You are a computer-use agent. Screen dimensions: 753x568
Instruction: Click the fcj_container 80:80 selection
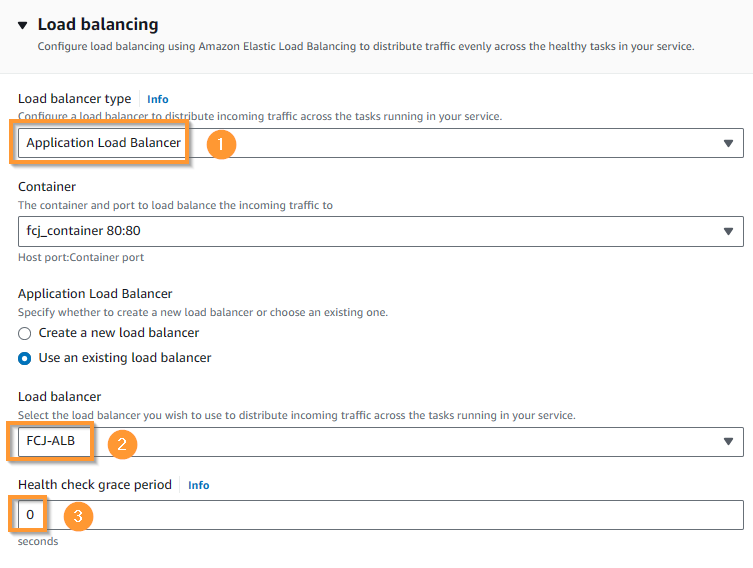(x=84, y=231)
